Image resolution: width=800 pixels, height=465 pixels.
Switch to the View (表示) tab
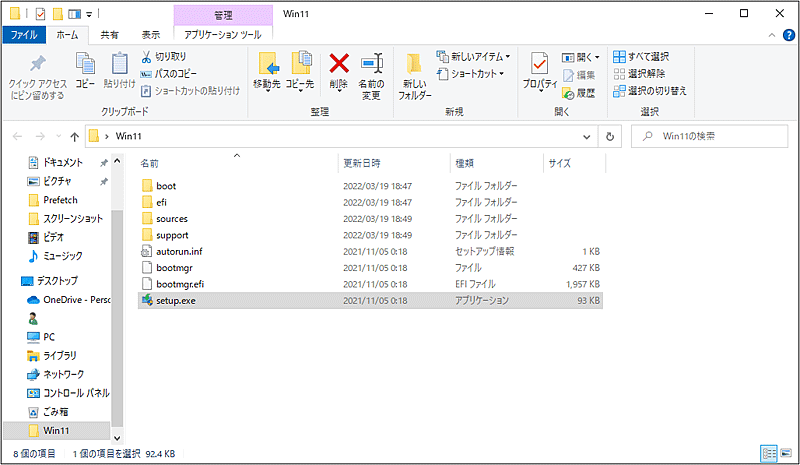click(x=151, y=35)
